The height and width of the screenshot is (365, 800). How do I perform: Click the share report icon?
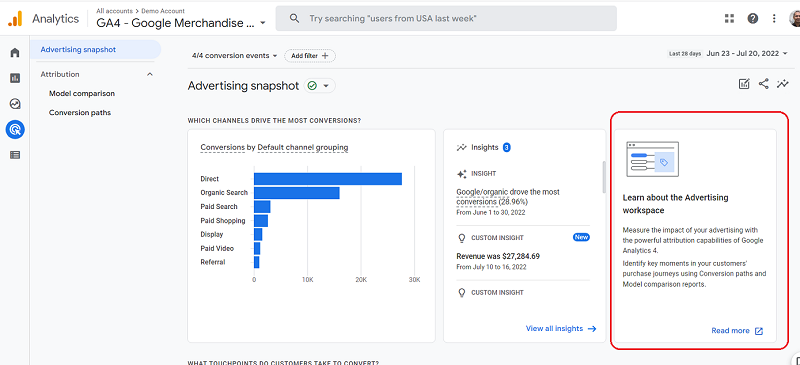[x=763, y=84]
